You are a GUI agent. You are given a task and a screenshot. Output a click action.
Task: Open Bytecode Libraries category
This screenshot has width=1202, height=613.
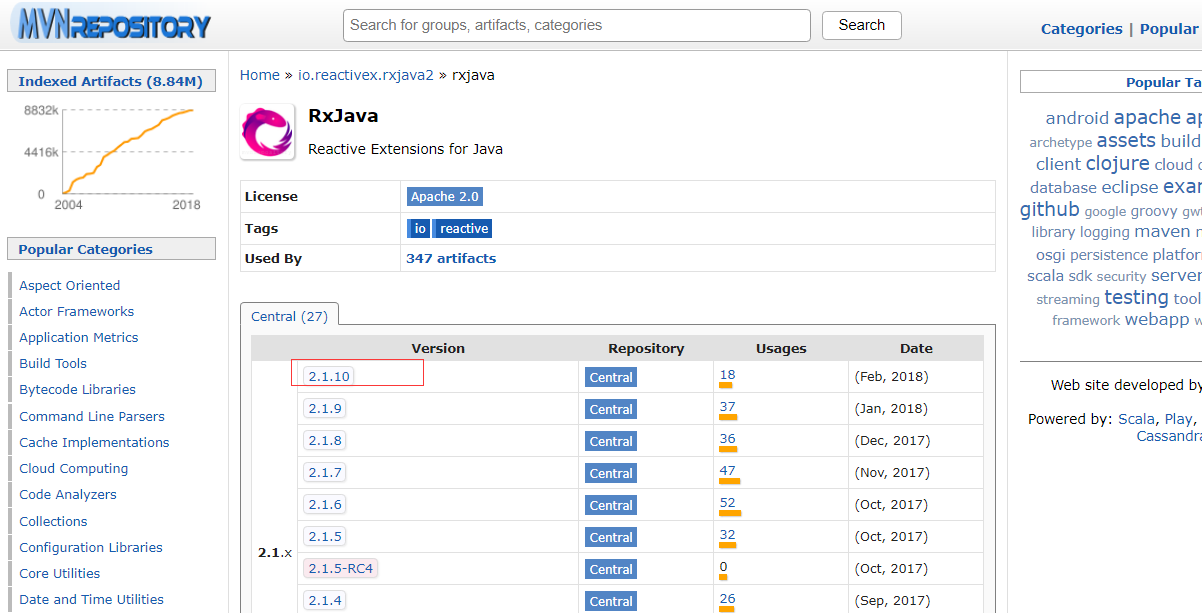click(77, 390)
